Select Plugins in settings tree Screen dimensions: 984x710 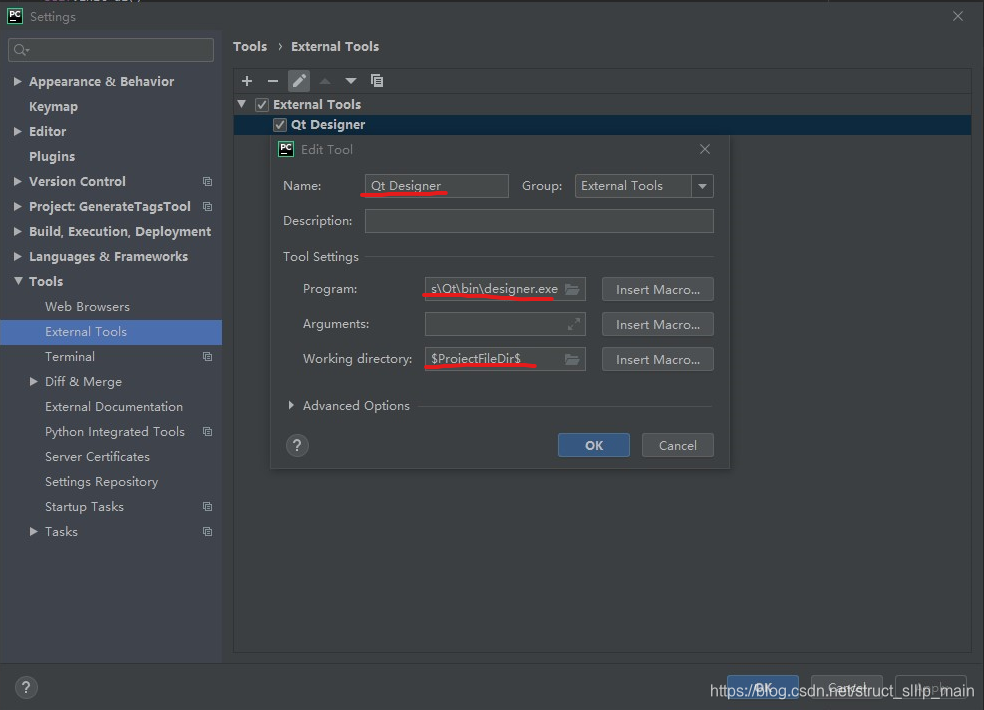coord(52,156)
